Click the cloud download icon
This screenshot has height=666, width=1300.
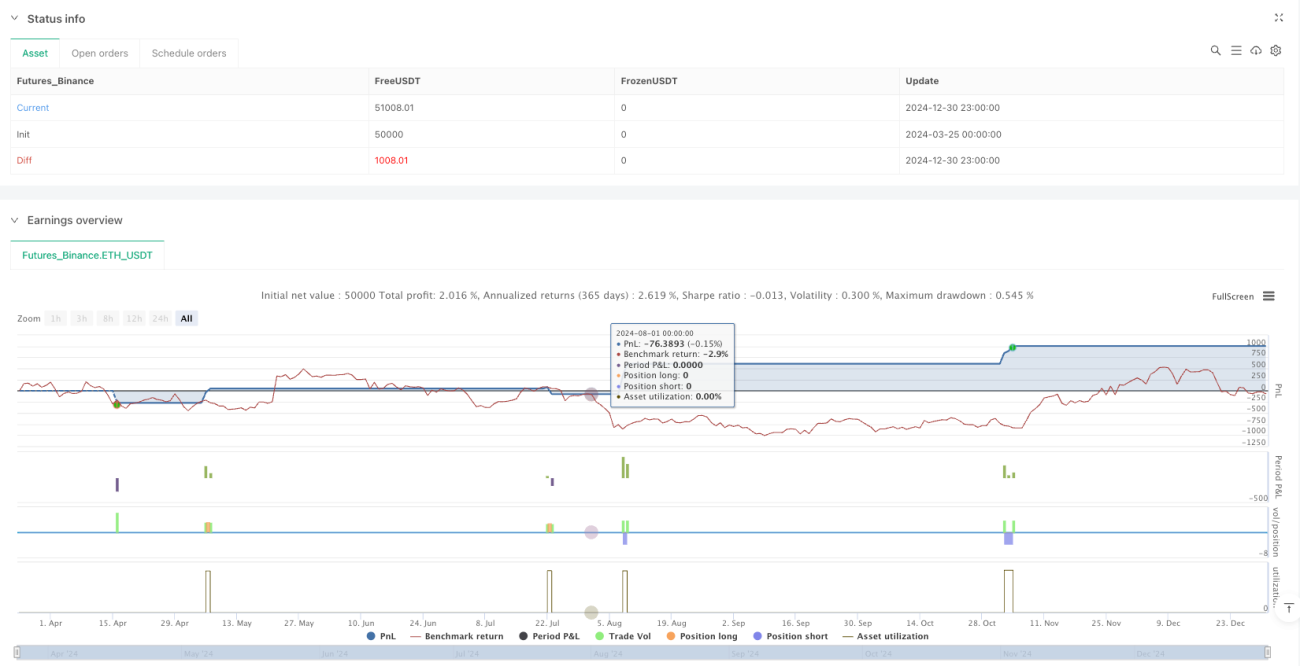[1256, 50]
